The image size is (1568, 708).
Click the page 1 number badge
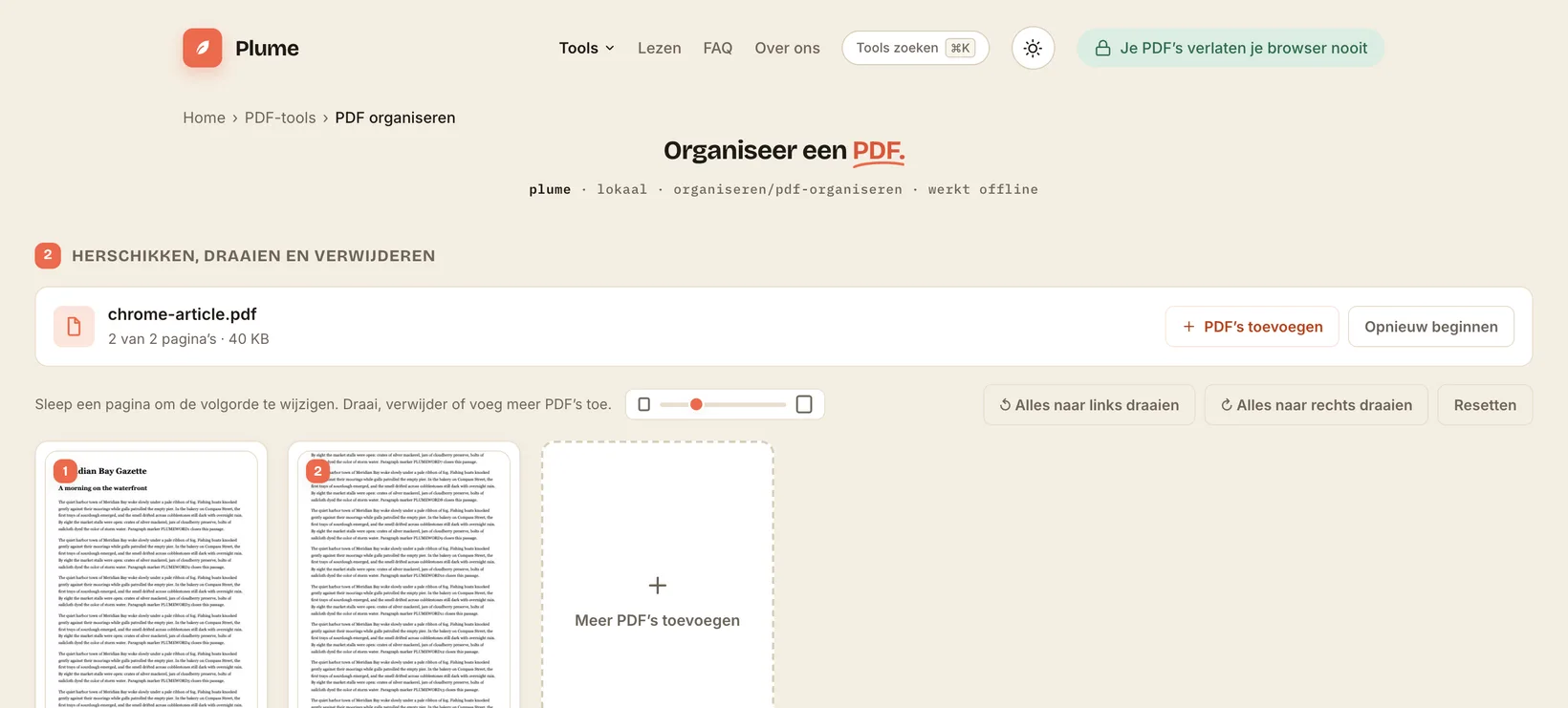click(65, 471)
